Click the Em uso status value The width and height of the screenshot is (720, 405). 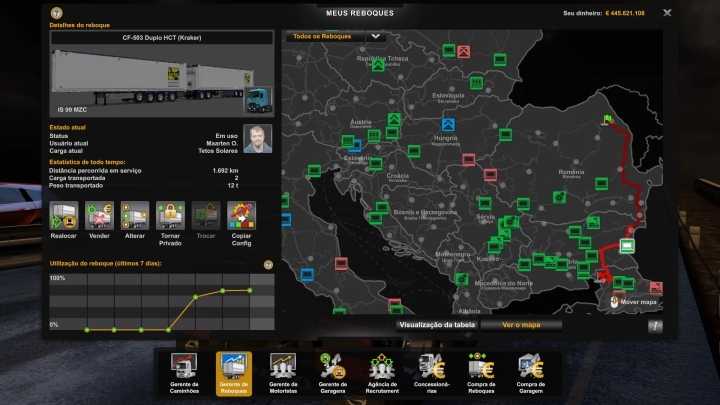coord(227,136)
